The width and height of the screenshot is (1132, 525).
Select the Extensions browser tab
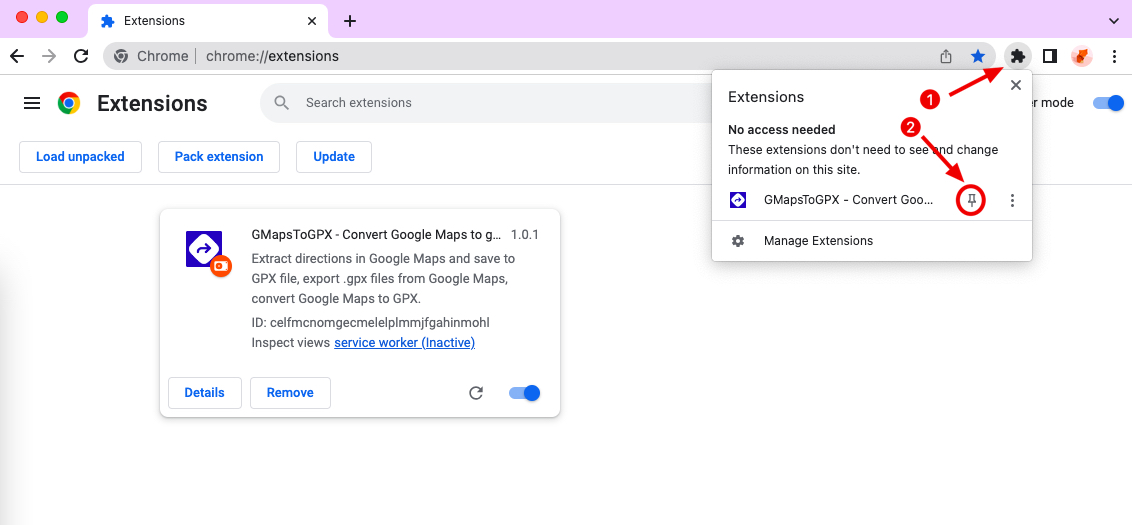click(x=208, y=20)
